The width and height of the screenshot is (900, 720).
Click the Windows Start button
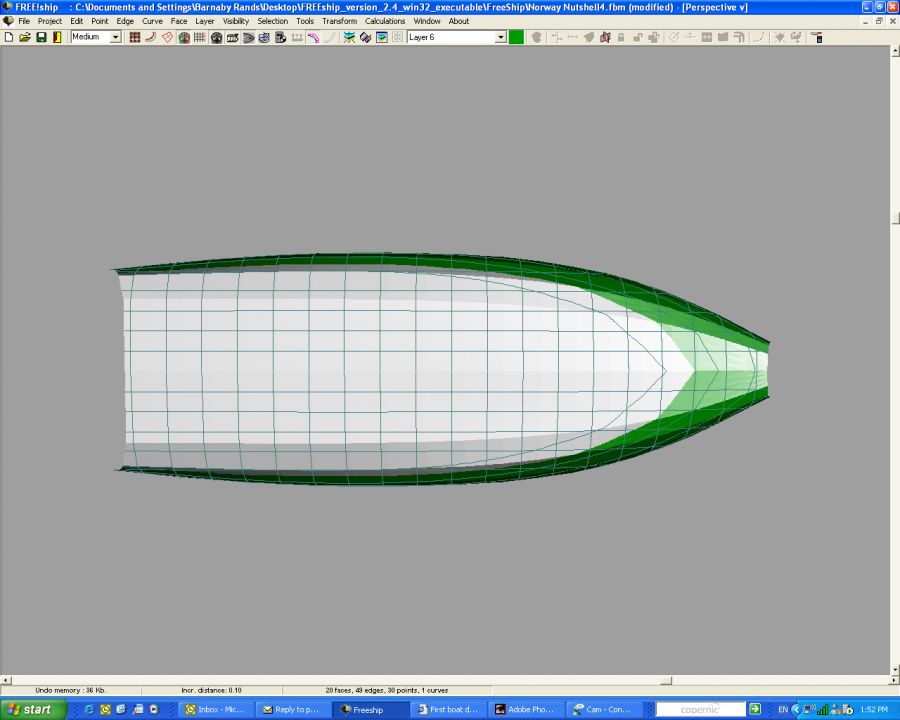(x=33, y=710)
